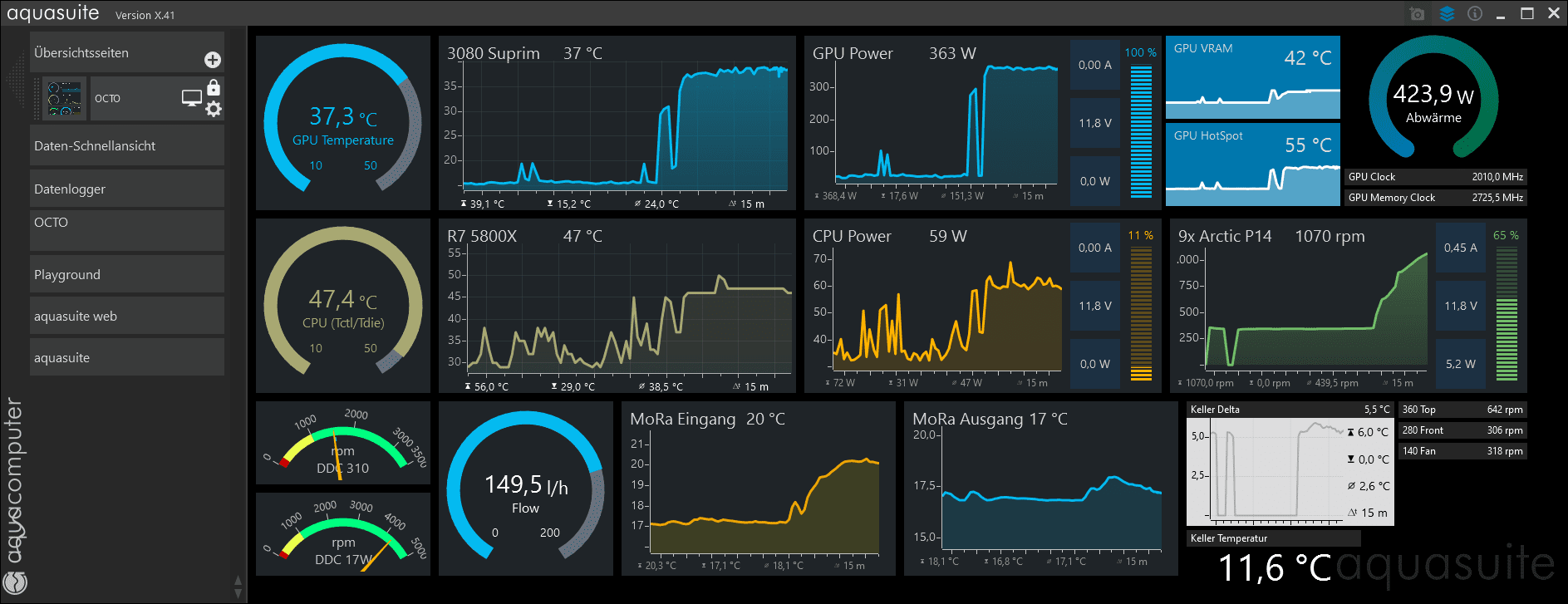Click the MoRa Eingang temperature chart
The height and width of the screenshot is (604, 1568).
(759, 489)
